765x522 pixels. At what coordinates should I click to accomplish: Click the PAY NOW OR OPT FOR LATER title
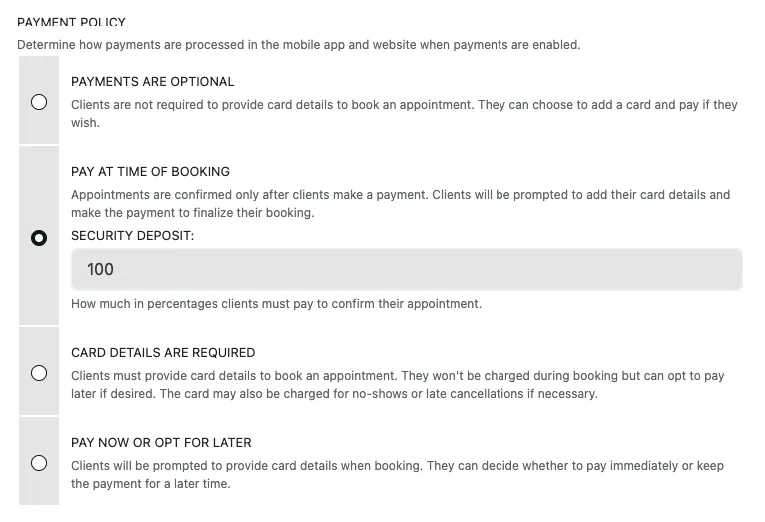coord(161,443)
